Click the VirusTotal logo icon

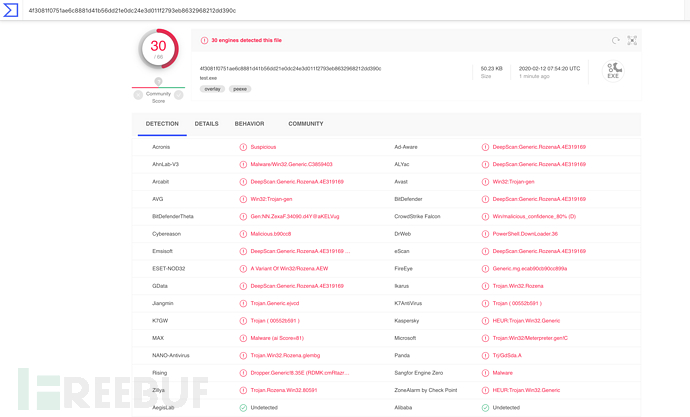[11, 10]
